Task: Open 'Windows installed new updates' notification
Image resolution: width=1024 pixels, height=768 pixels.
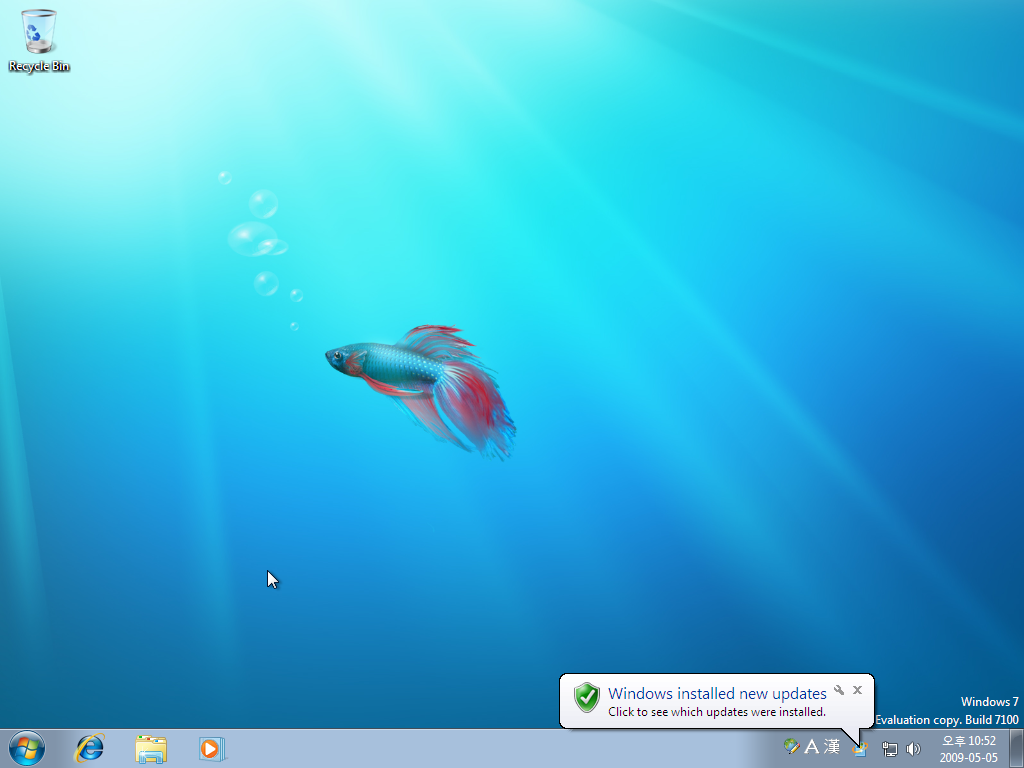Action: pos(717,694)
